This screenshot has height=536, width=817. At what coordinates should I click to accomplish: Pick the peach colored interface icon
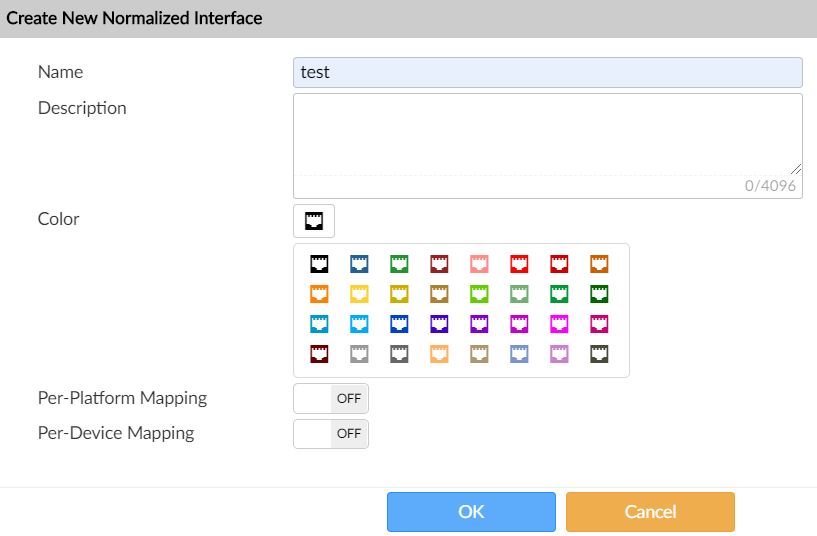click(439, 354)
